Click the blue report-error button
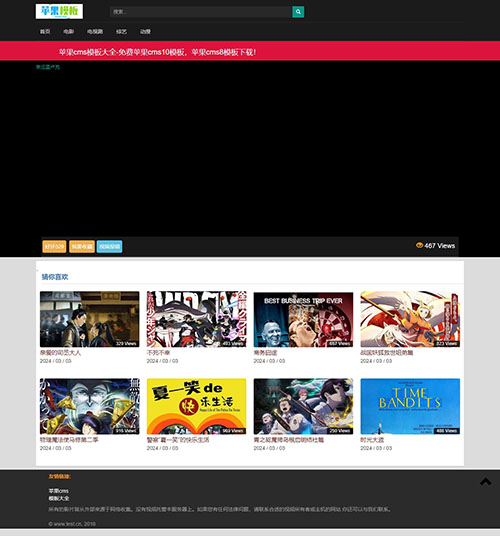Screen dimensions: 500x536 click(109, 246)
